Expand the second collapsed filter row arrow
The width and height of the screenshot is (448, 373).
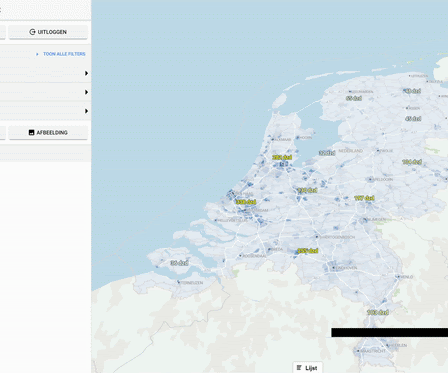coord(86,92)
